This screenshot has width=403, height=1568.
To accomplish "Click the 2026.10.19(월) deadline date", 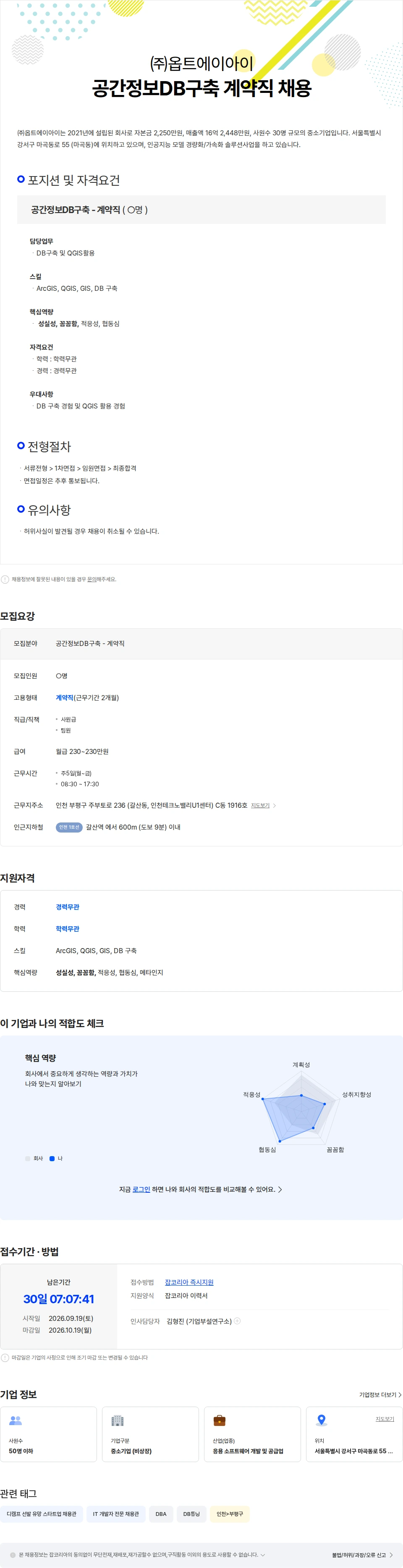I will pyautogui.click(x=70, y=1330).
